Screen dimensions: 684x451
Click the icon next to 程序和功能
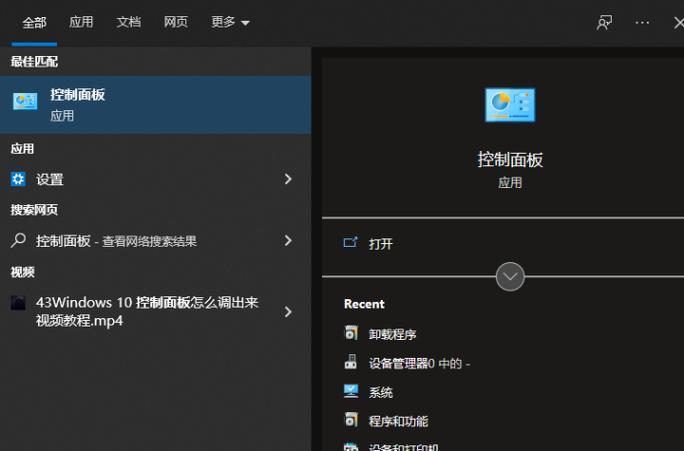click(351, 420)
